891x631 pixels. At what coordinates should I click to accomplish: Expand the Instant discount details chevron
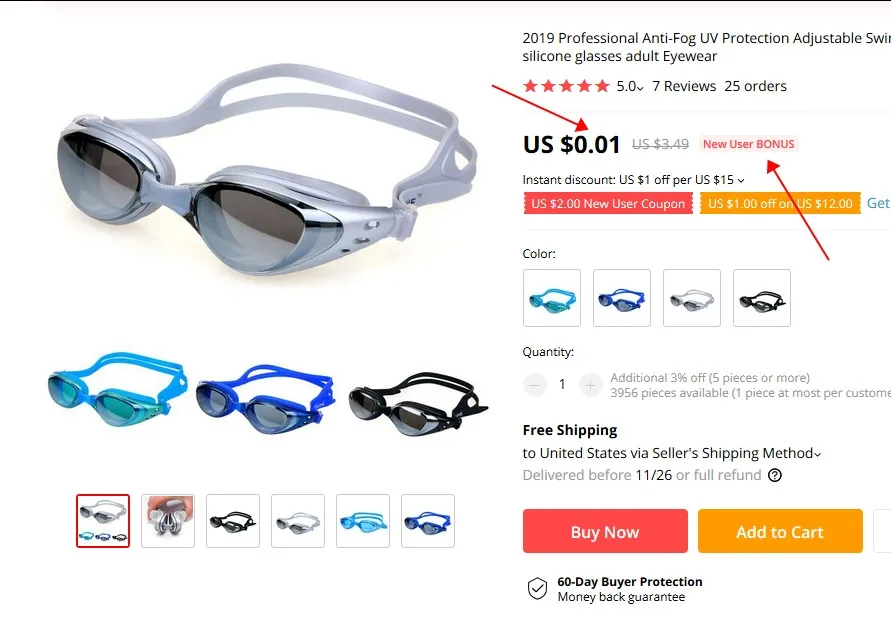click(741, 180)
